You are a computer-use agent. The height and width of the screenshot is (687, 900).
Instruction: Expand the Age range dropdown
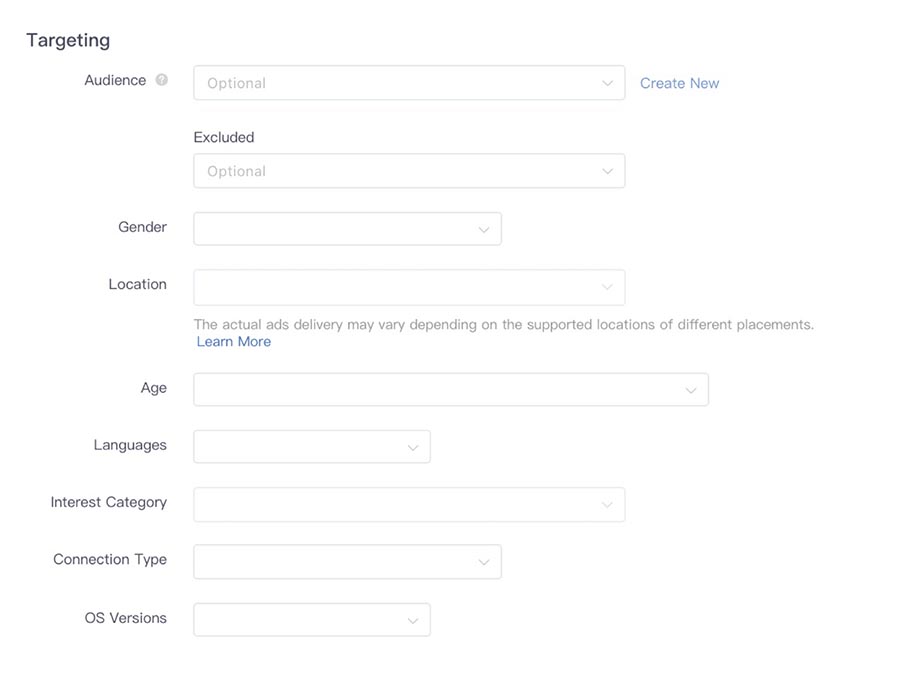click(x=440, y=390)
